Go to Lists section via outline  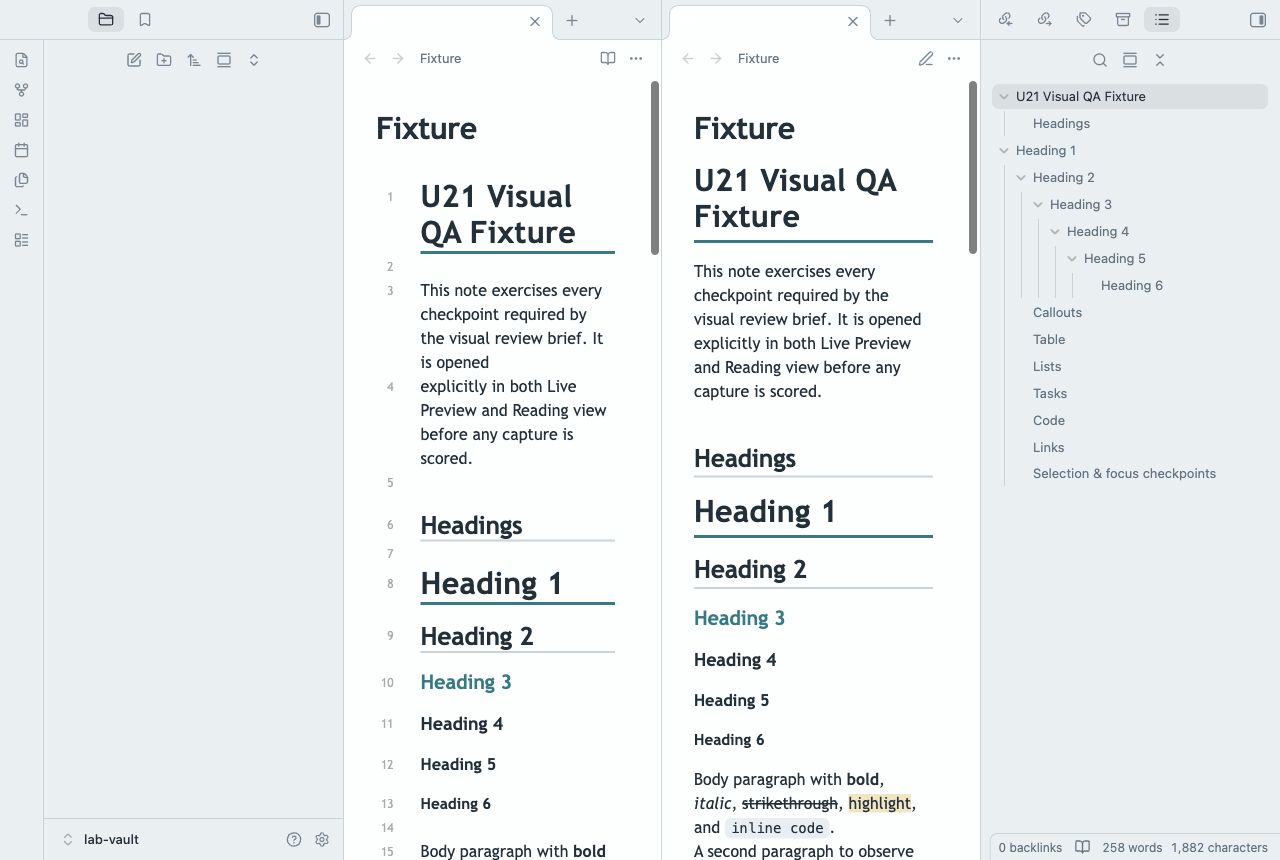click(1047, 366)
